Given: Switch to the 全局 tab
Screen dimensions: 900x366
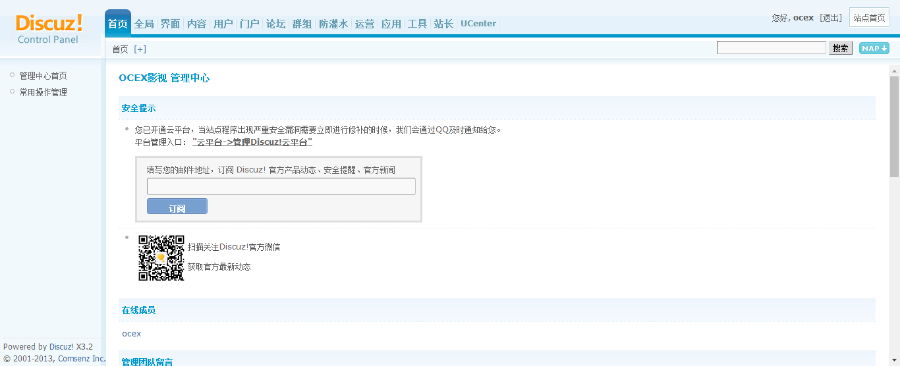Looking at the screenshot, I should click(x=144, y=24).
